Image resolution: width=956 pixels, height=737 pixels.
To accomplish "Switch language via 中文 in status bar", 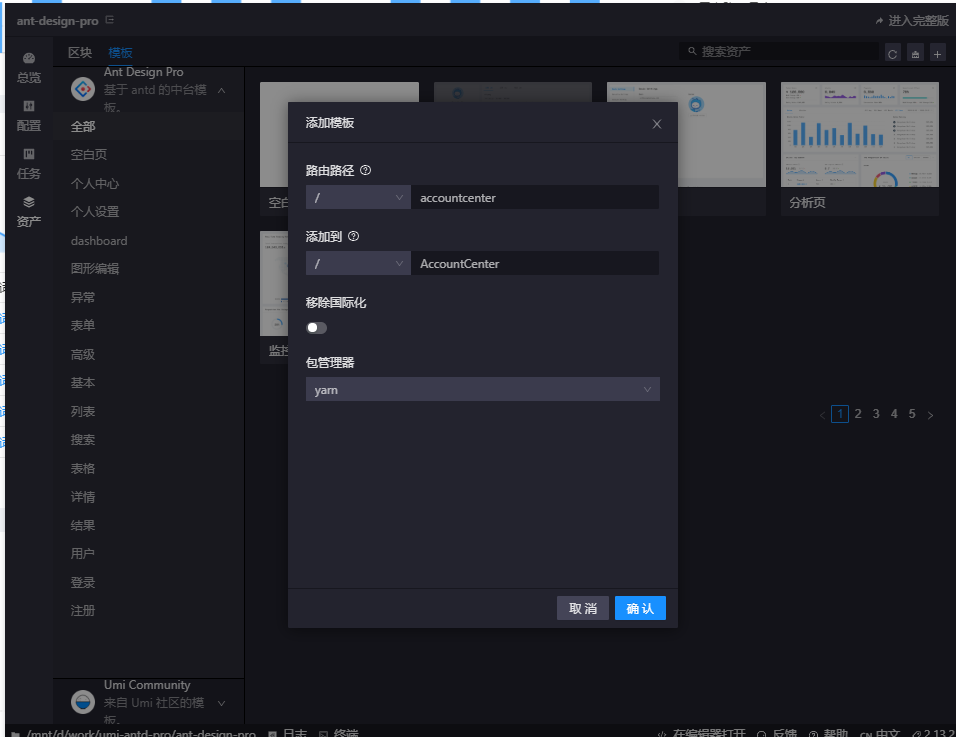I will (879, 732).
